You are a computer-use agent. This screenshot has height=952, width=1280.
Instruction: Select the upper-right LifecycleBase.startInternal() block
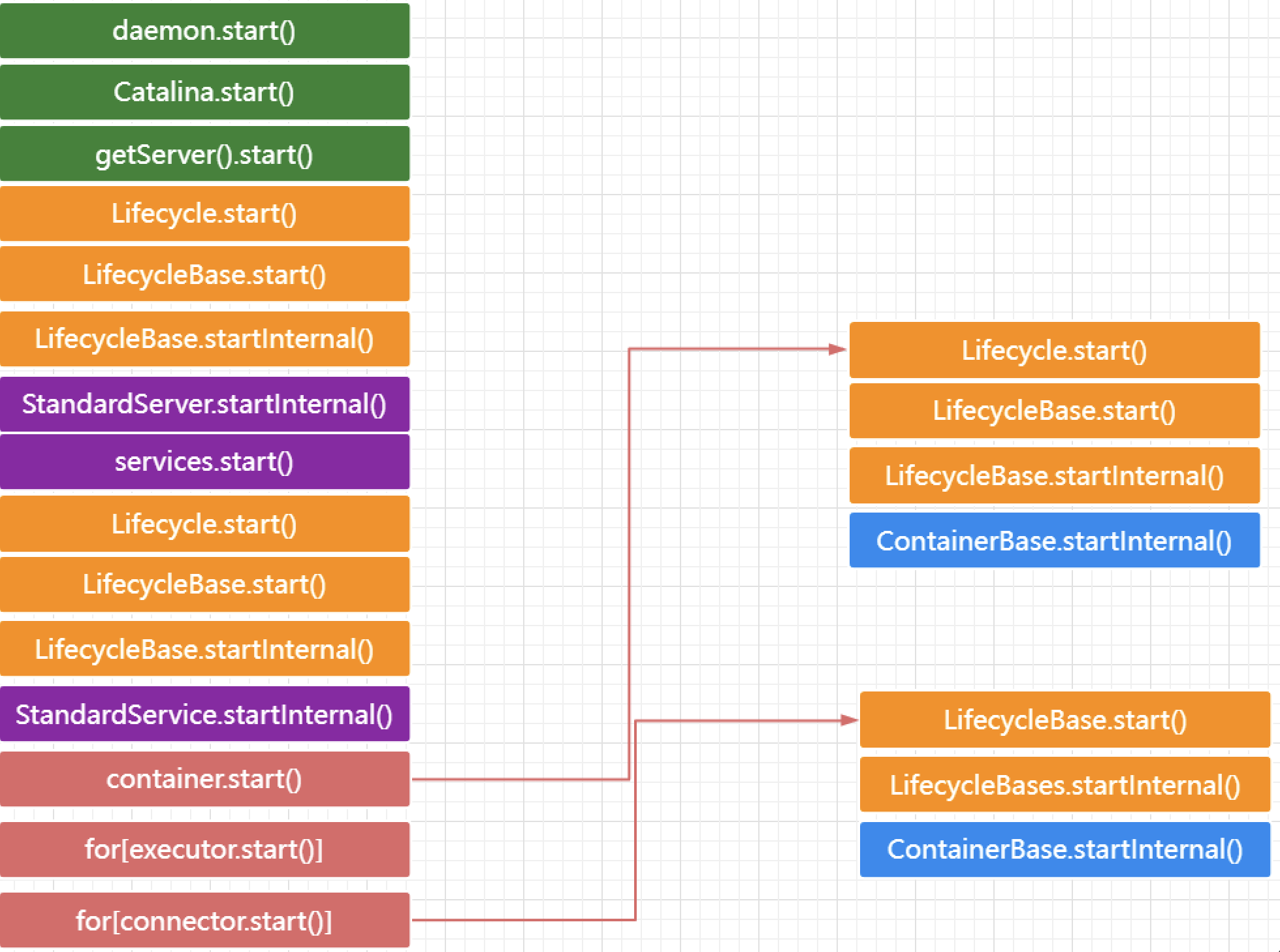pyautogui.click(x=1054, y=475)
